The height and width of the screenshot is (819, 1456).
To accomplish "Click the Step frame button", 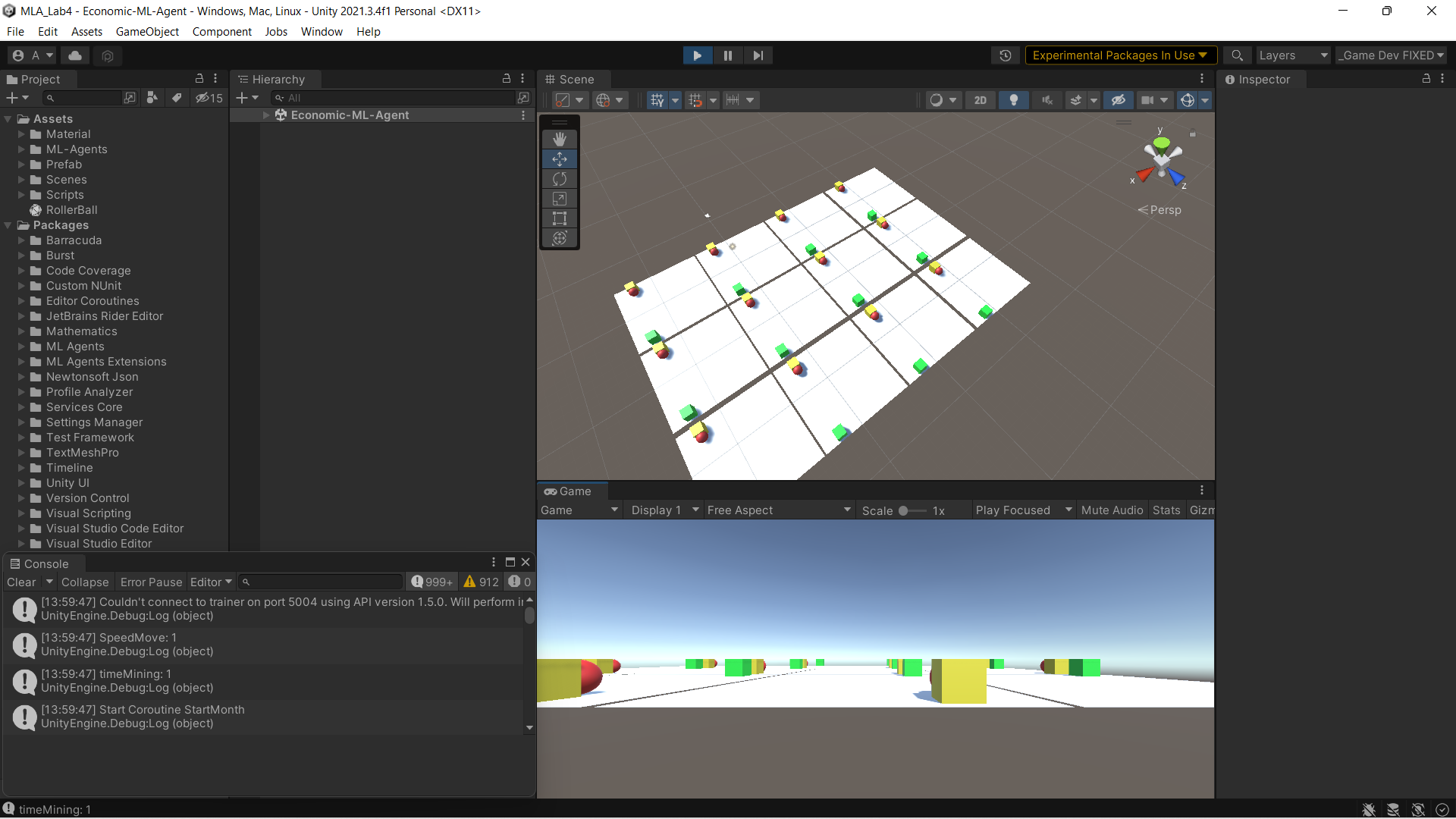I will (x=758, y=55).
